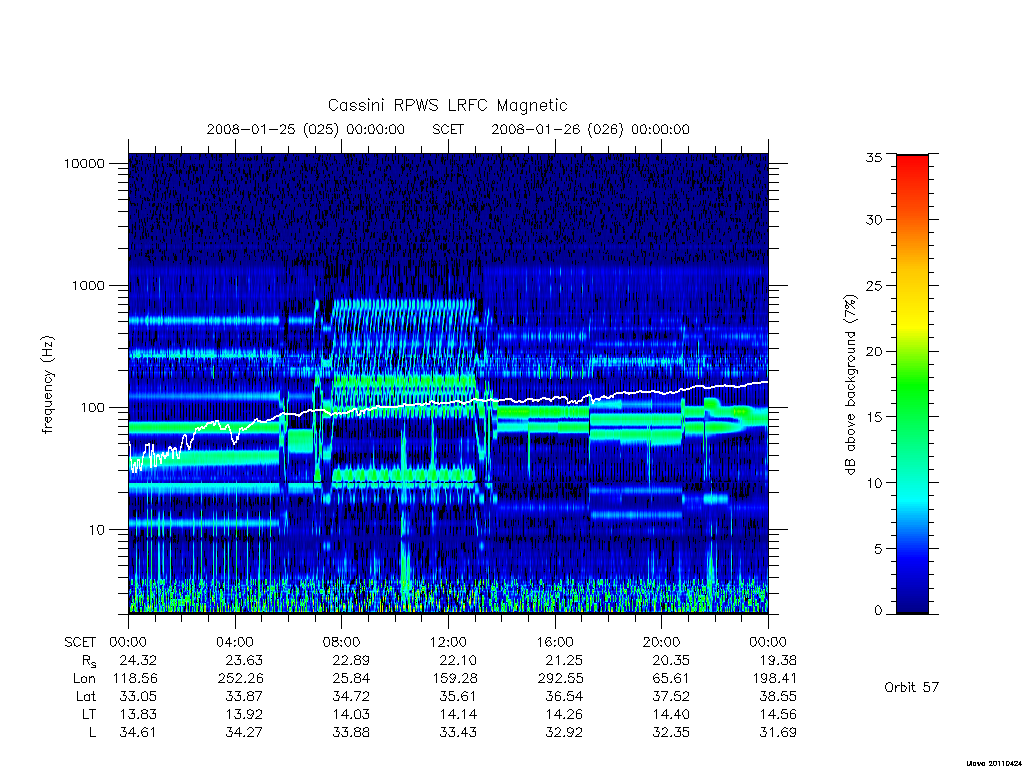Click the SCET row label beside 00:00
This screenshot has width=1024, height=768.
click(x=80, y=642)
